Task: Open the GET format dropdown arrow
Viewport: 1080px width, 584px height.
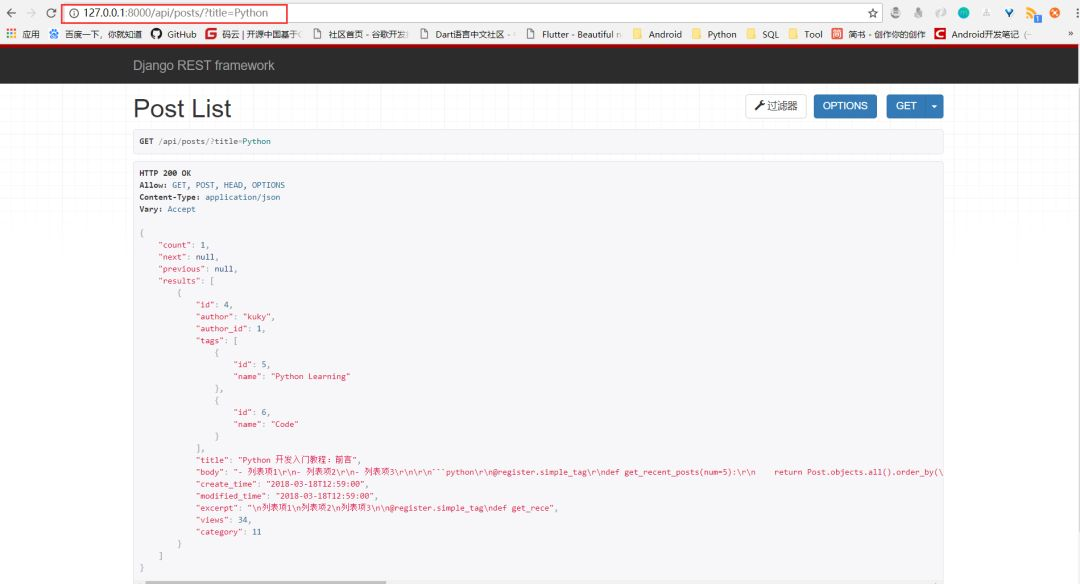Action: [x=935, y=106]
